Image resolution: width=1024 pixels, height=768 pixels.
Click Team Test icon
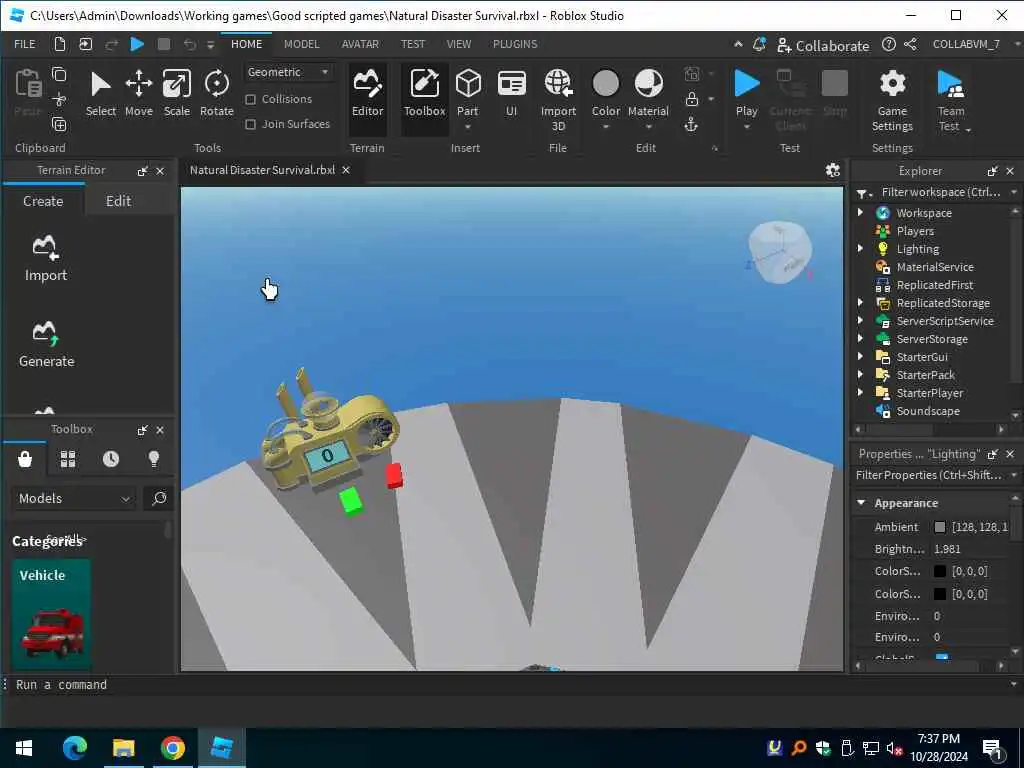(950, 84)
